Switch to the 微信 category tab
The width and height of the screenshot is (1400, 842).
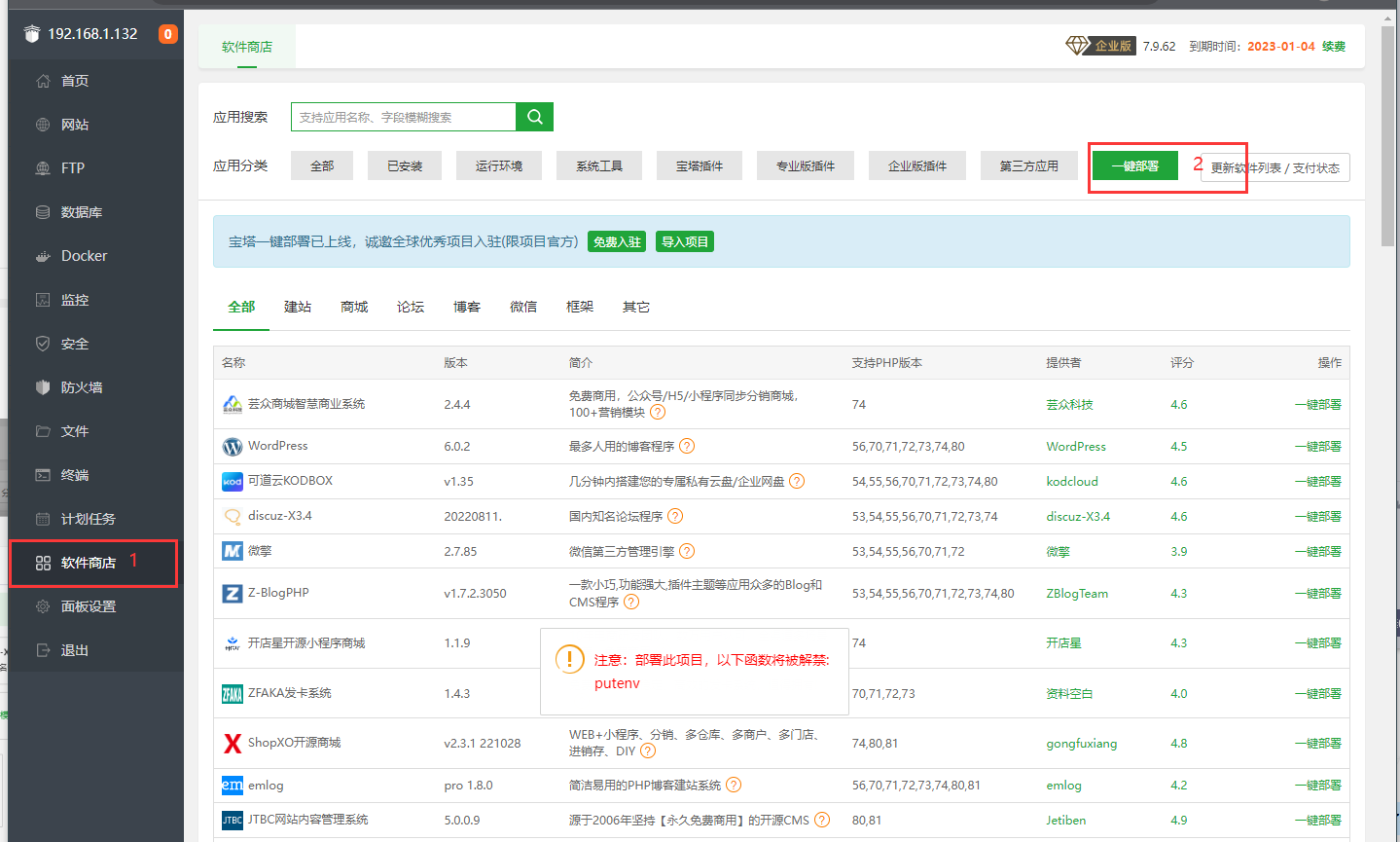523,307
